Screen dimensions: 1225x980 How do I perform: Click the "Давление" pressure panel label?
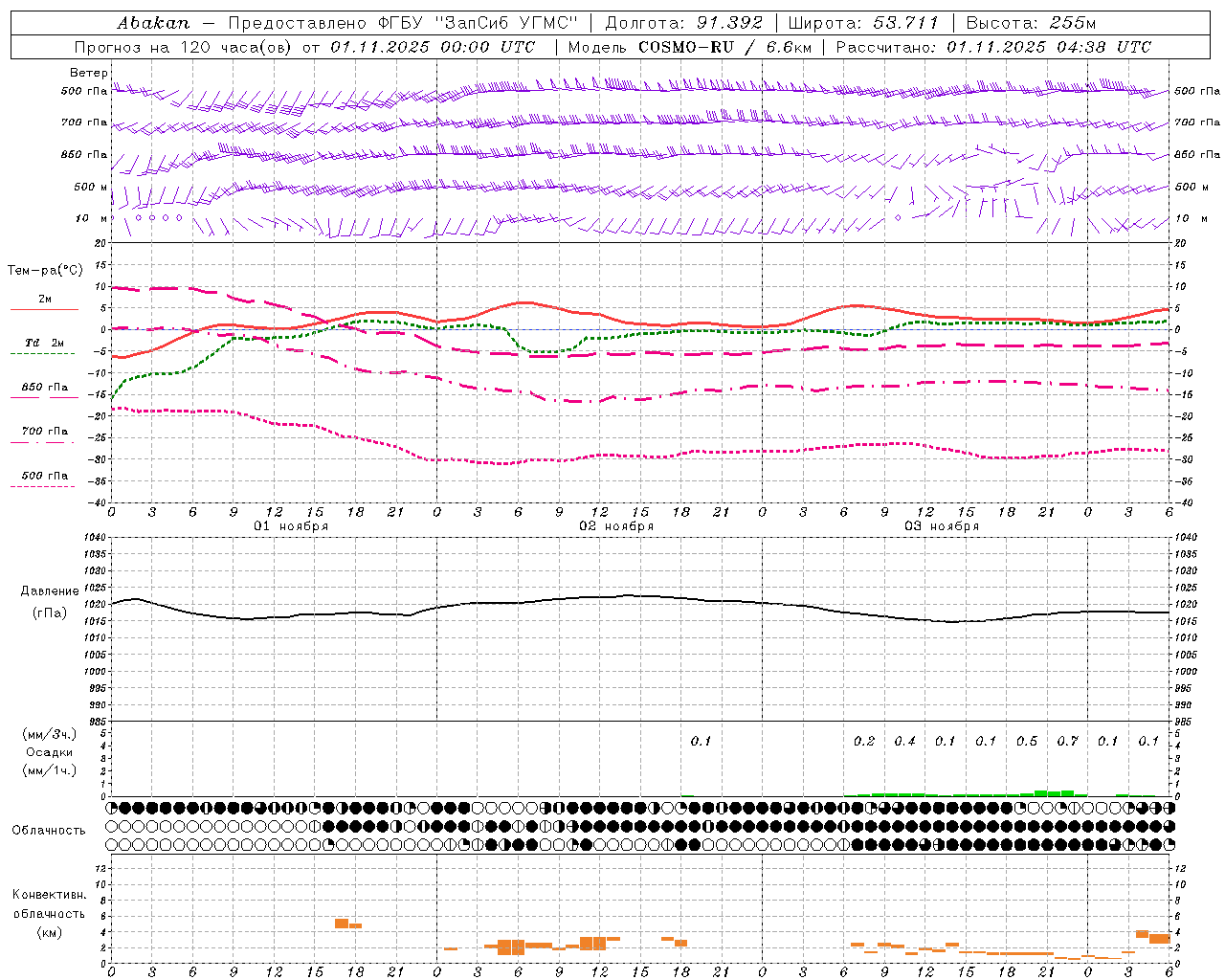[50, 591]
